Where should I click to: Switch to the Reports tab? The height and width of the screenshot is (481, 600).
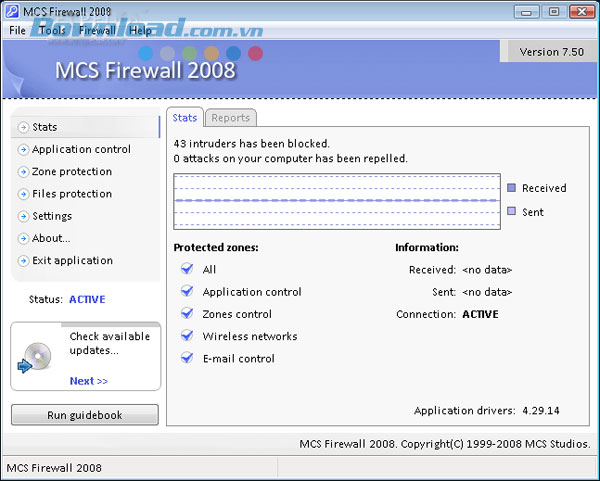pyautogui.click(x=230, y=118)
